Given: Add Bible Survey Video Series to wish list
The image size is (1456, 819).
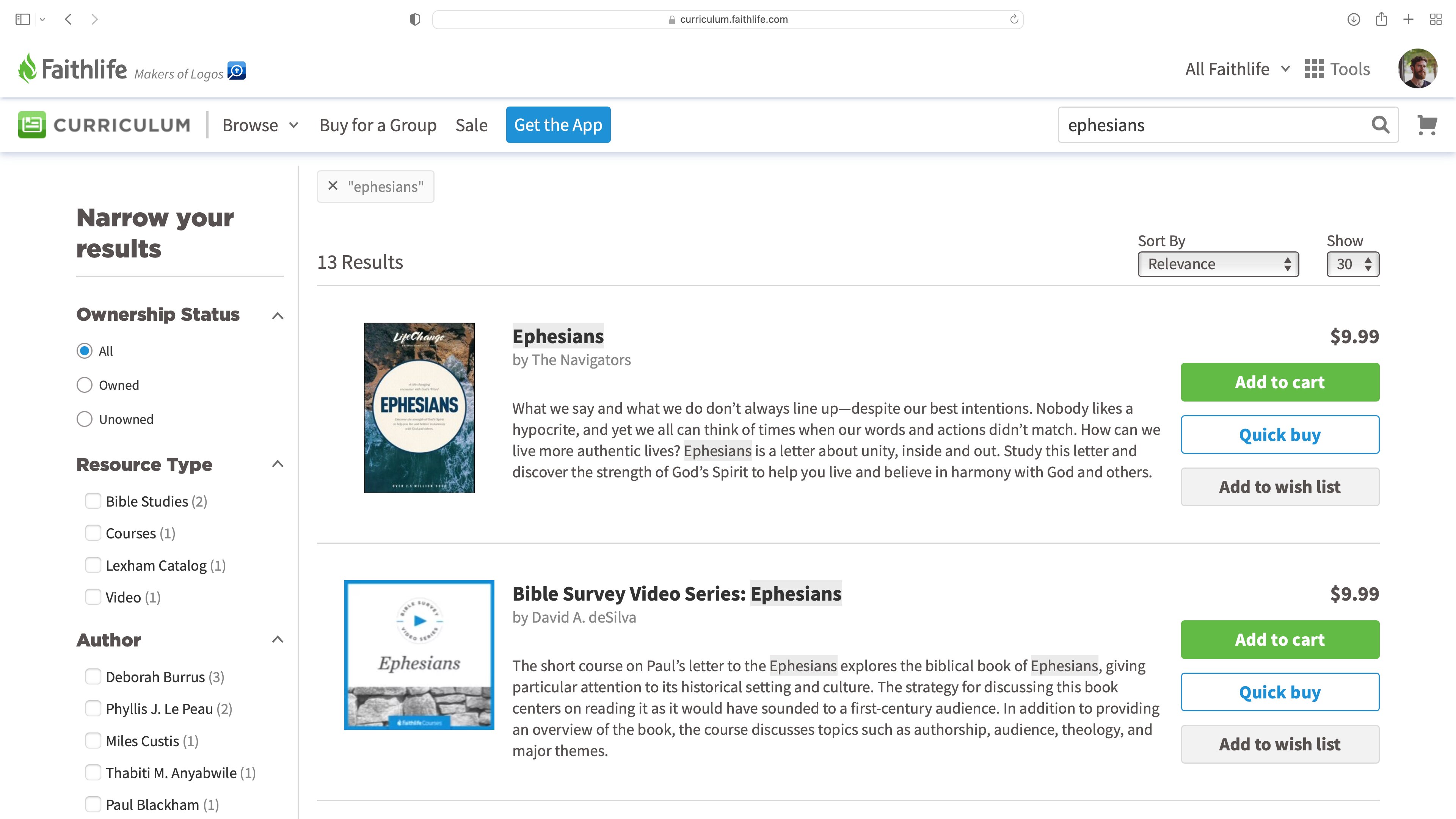Looking at the screenshot, I should click(x=1280, y=744).
